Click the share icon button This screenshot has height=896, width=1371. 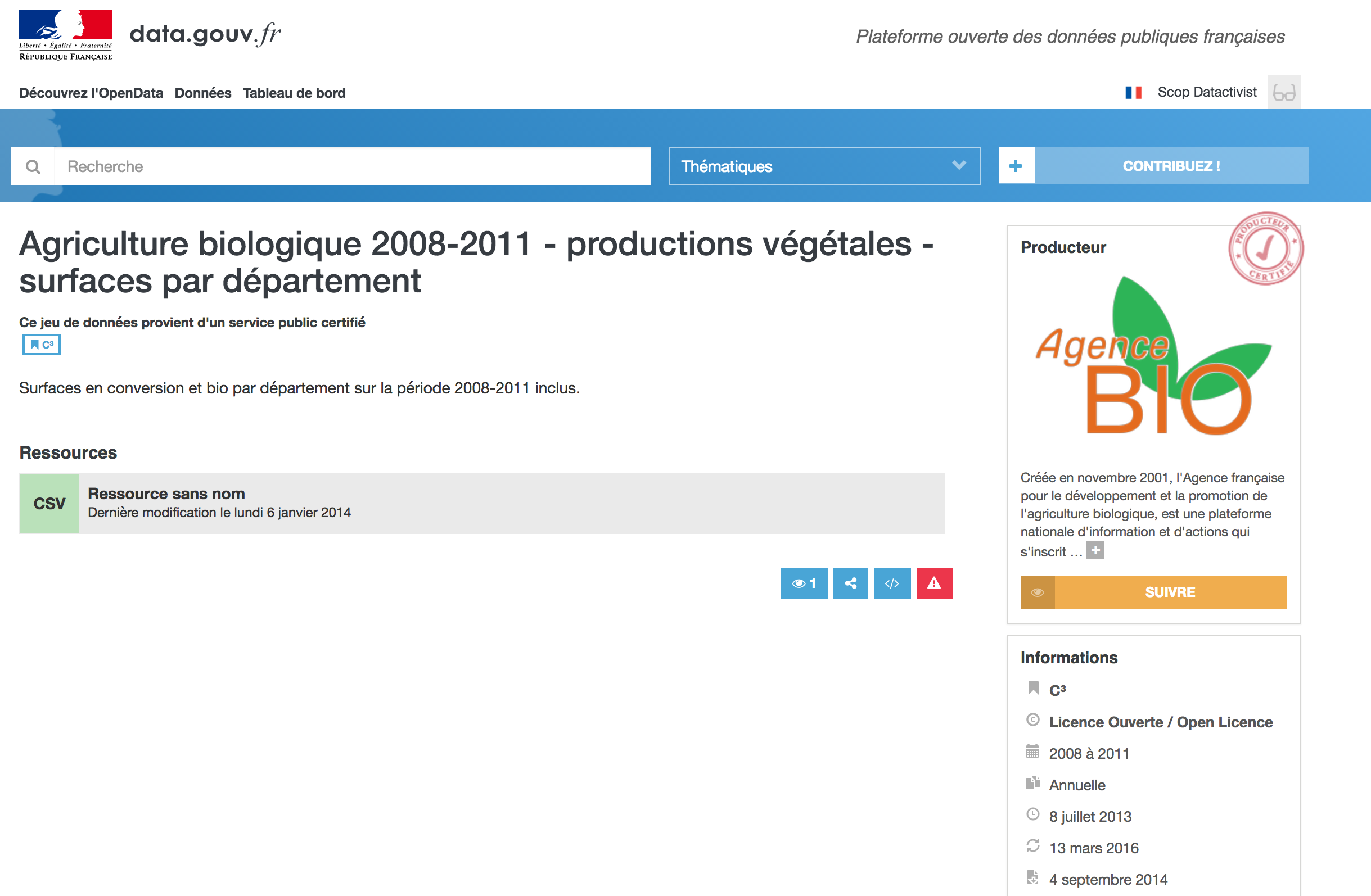850,583
